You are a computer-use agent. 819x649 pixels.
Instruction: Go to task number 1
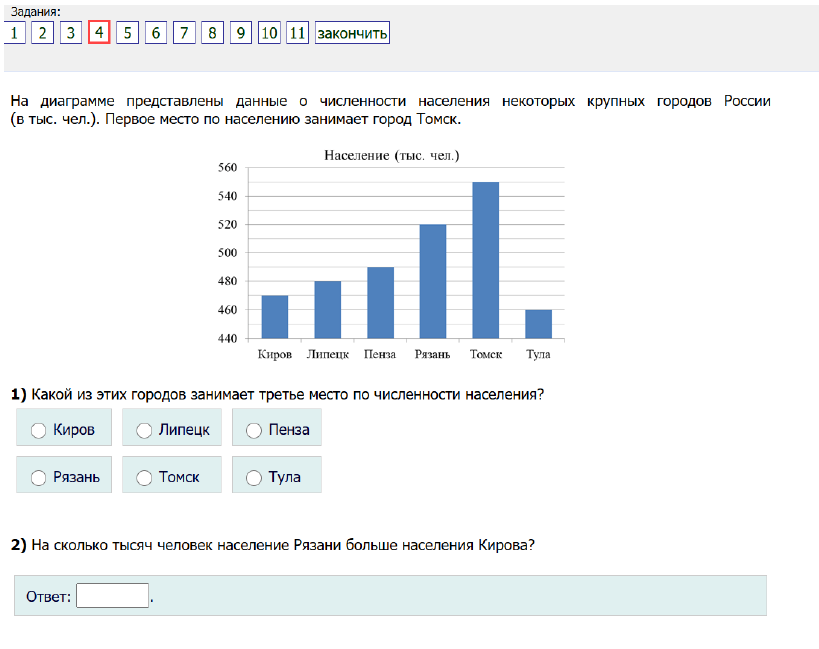click(x=14, y=33)
